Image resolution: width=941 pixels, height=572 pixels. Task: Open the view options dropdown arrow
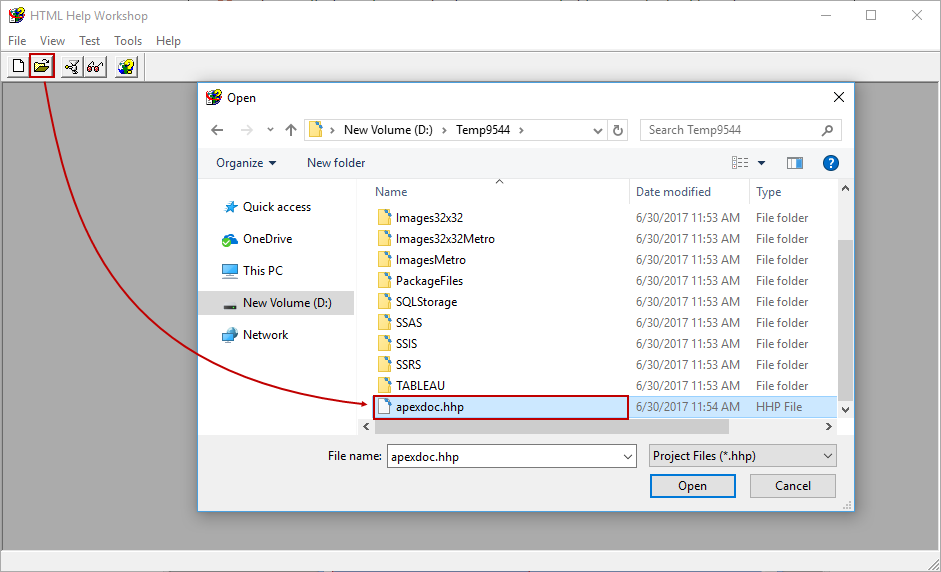pyautogui.click(x=762, y=163)
